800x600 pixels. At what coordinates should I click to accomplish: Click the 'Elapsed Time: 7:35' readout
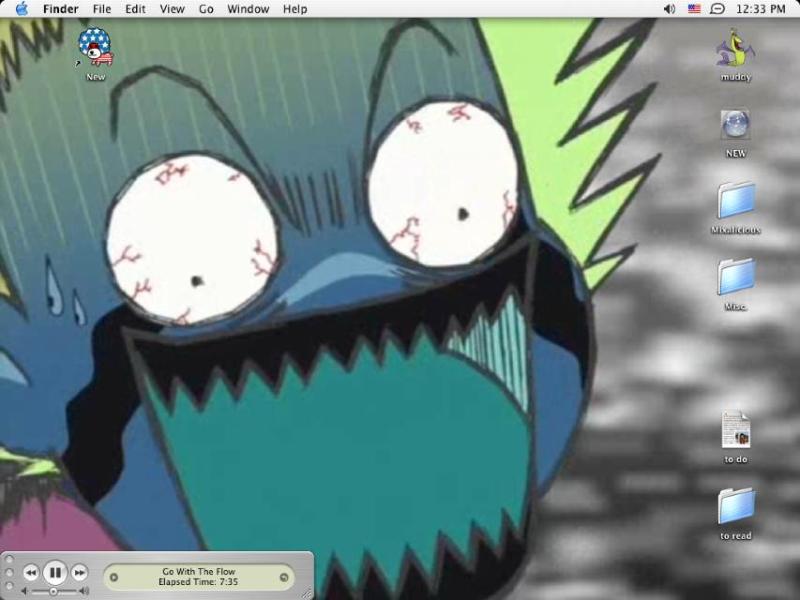pos(198,582)
